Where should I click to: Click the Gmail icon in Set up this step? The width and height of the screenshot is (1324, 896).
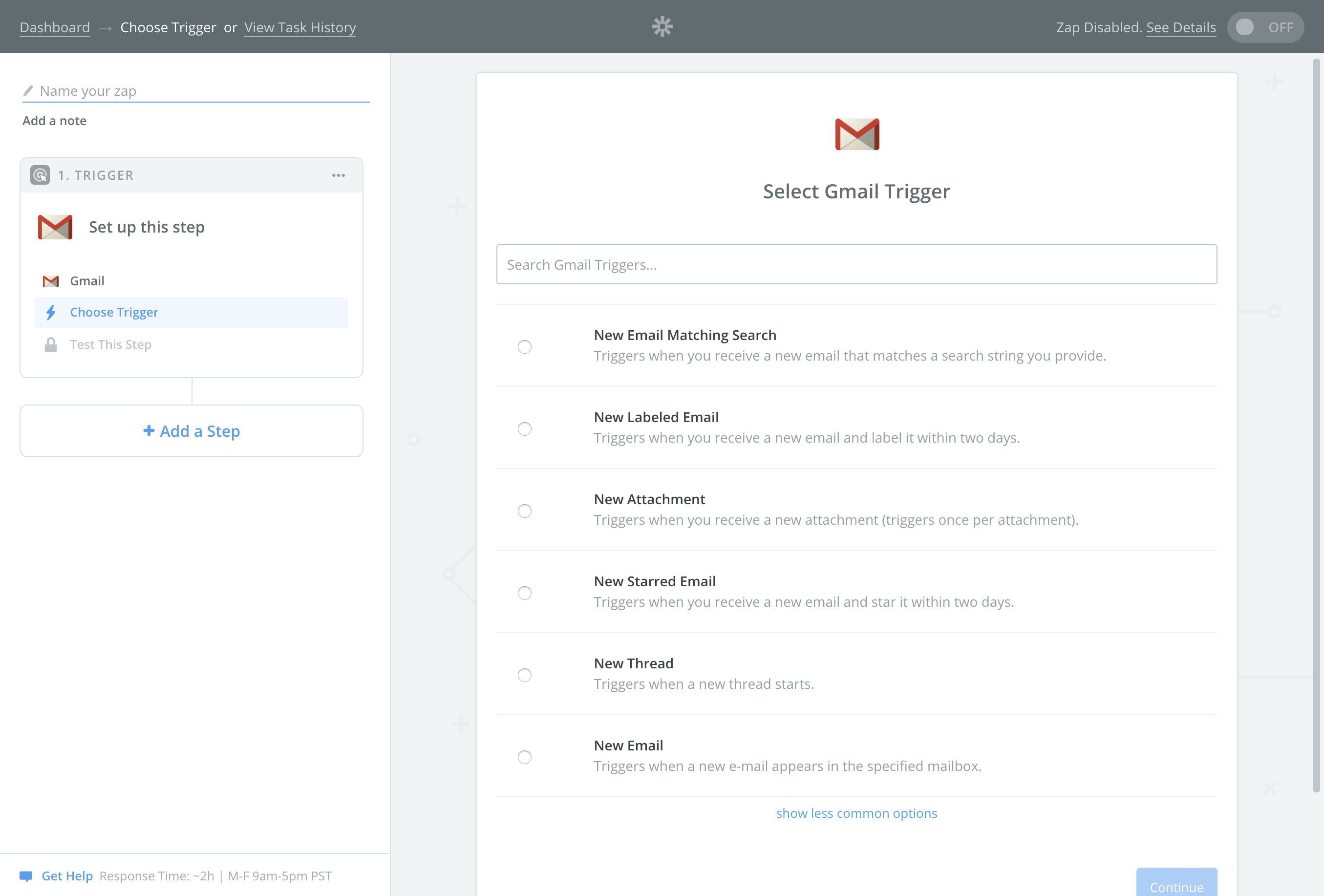pyautogui.click(x=55, y=226)
